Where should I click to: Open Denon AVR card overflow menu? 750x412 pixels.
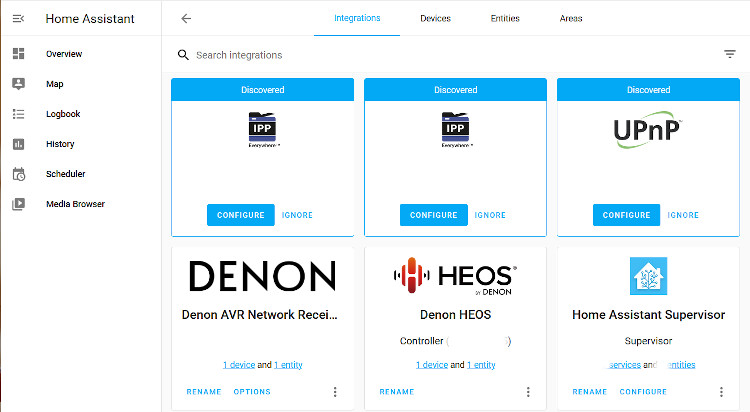335,392
